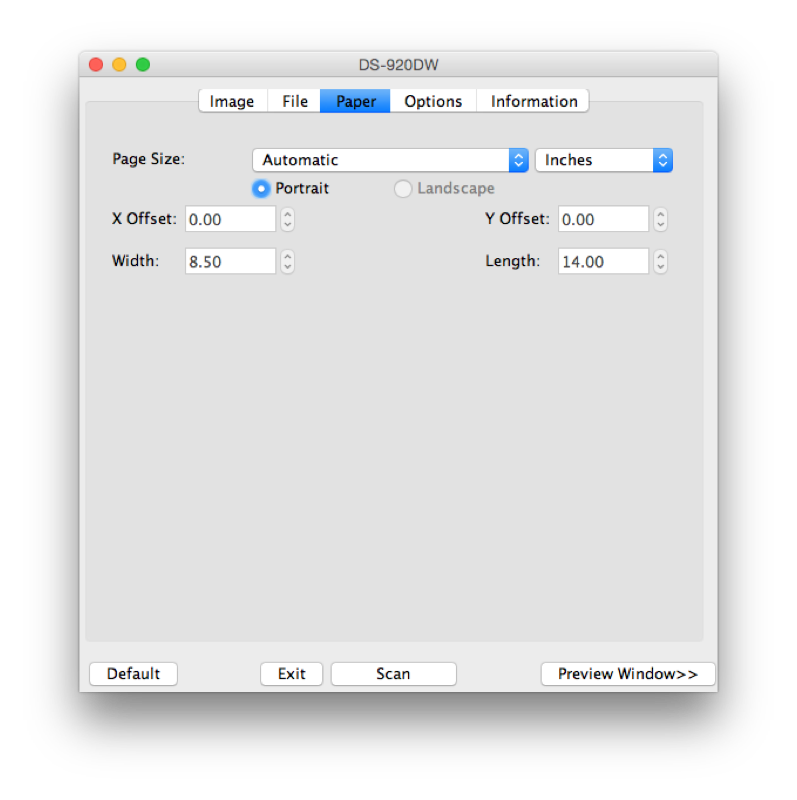Open the File tab
797x800 pixels.
(x=295, y=101)
